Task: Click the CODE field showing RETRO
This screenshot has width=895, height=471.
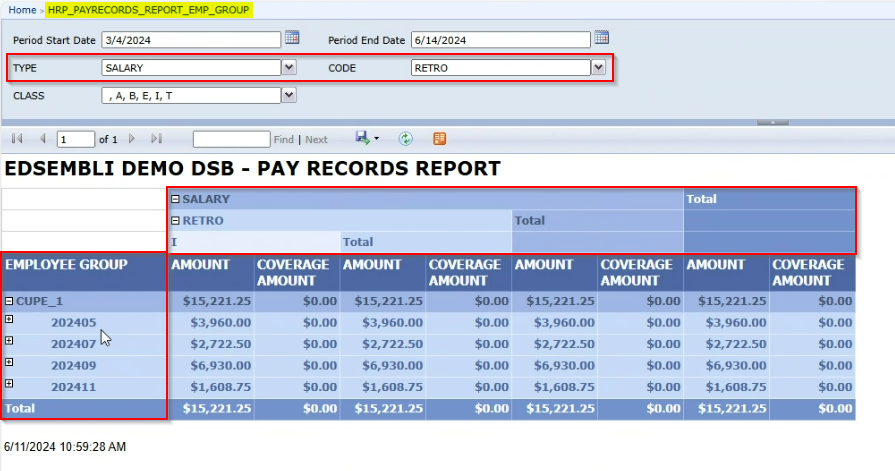Action: point(501,67)
